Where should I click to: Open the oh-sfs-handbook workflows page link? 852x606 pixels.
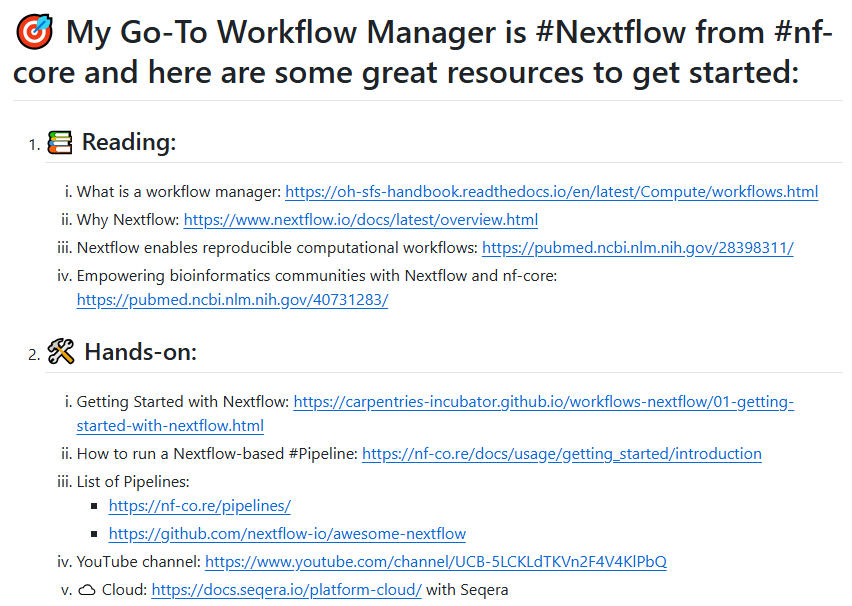pos(552,191)
